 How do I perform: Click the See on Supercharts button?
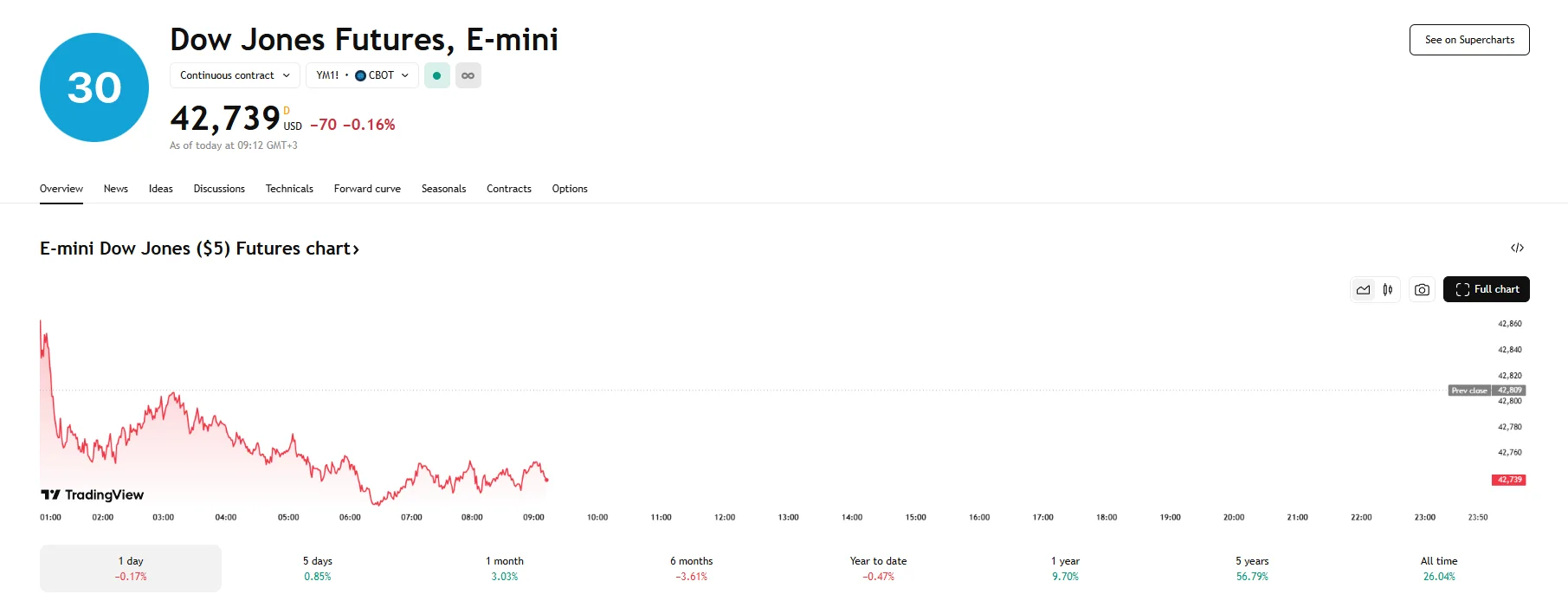click(1469, 40)
